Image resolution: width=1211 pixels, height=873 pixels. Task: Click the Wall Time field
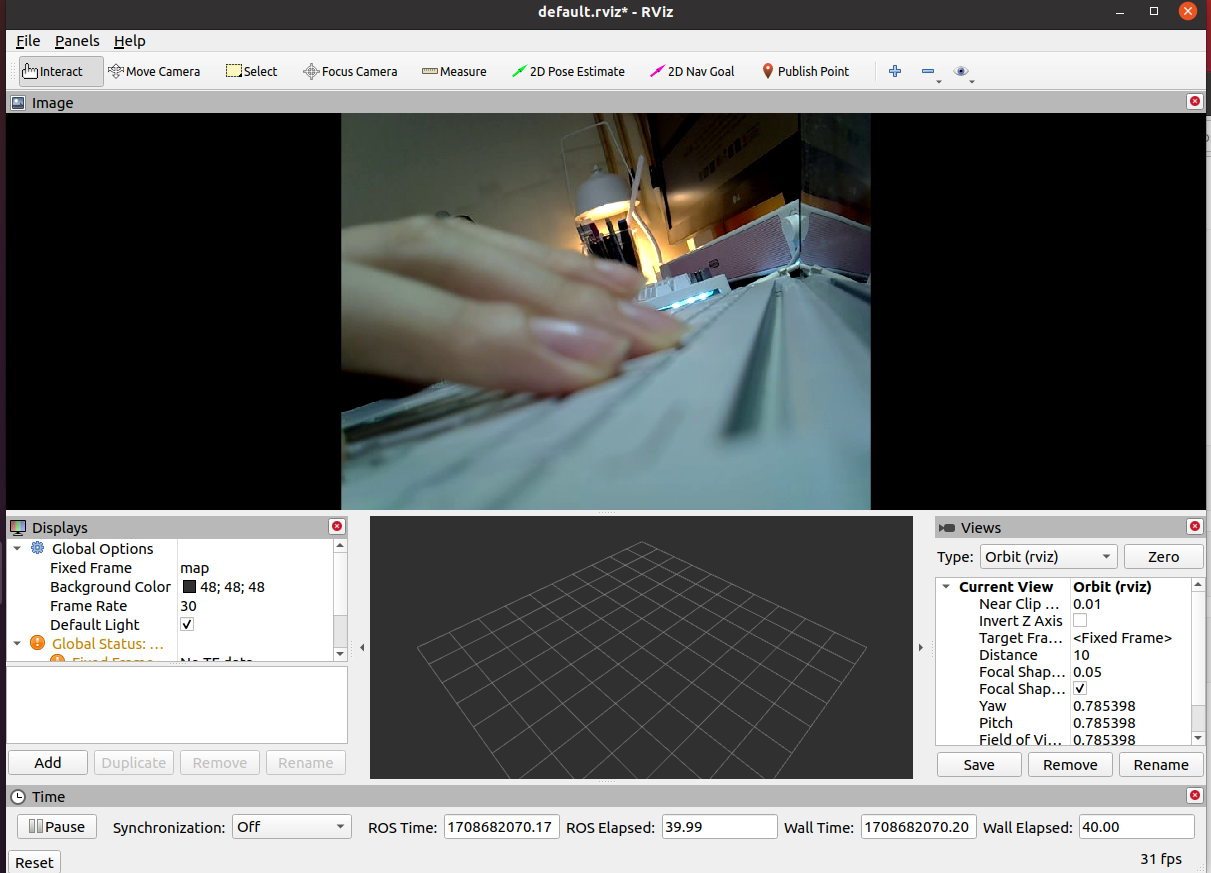pos(918,827)
